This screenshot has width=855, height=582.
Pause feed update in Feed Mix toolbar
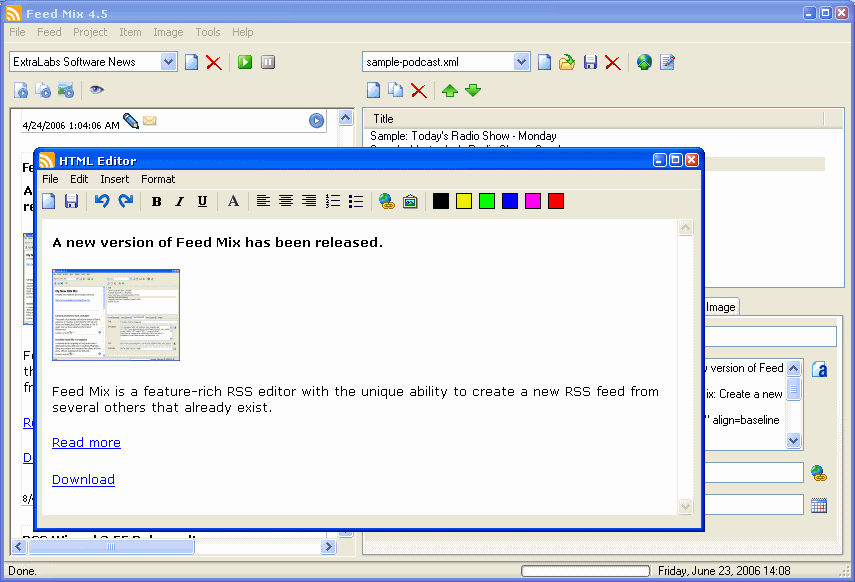click(268, 62)
